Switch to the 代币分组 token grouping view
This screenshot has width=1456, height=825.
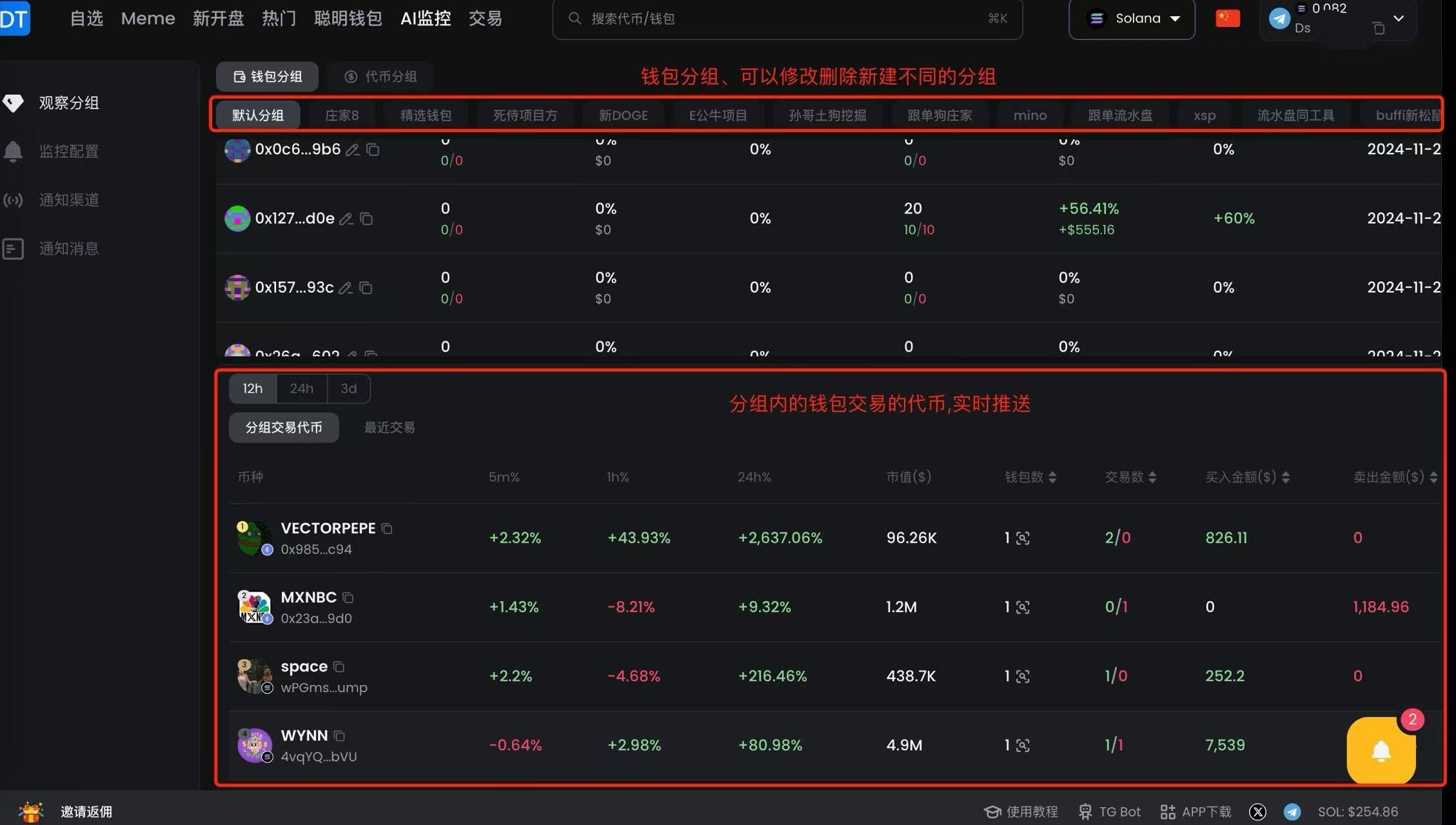click(380, 76)
